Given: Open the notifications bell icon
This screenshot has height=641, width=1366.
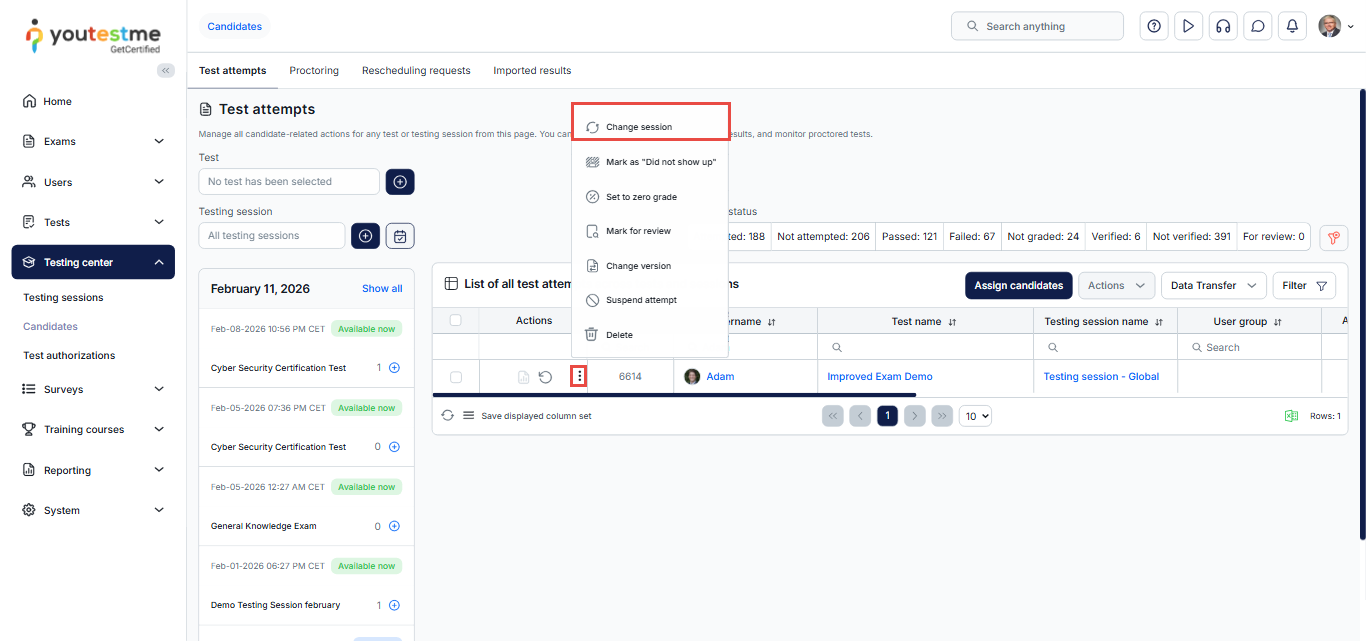Looking at the screenshot, I should coord(1292,26).
